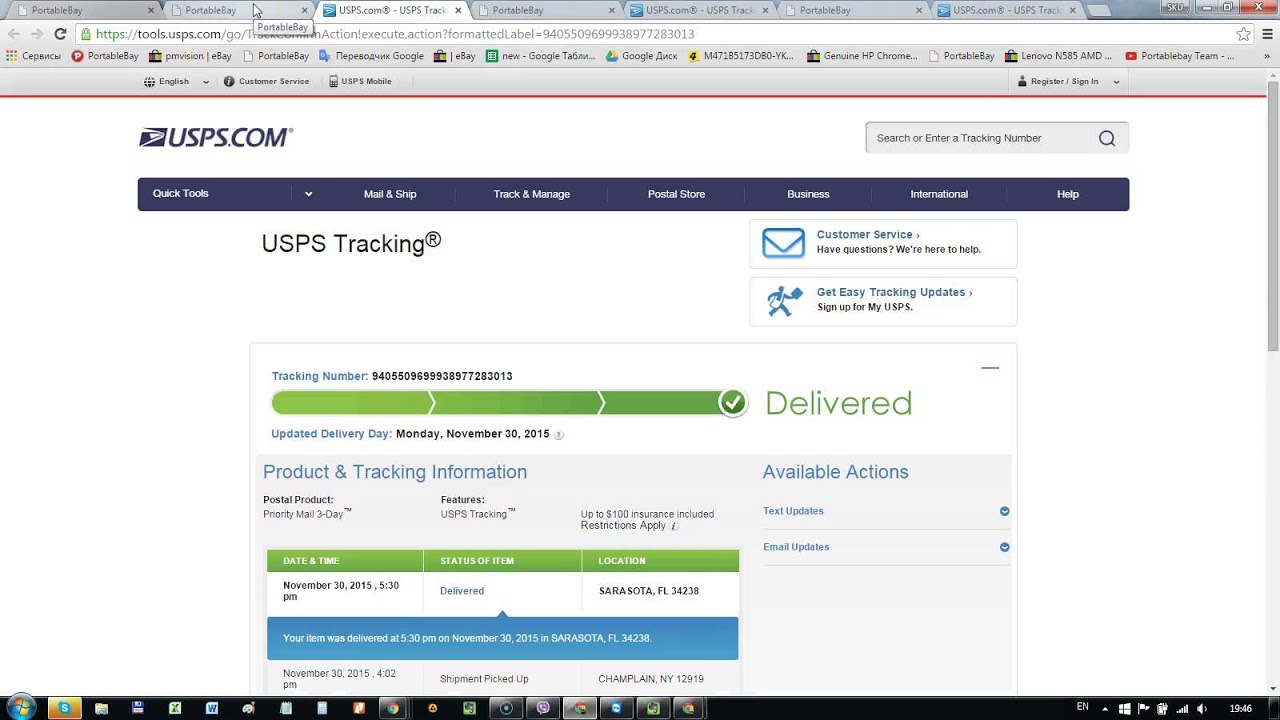Screen dimensions: 1280x720
Task: Click the envelope icon beside Customer Service
Action: [x=783, y=243]
